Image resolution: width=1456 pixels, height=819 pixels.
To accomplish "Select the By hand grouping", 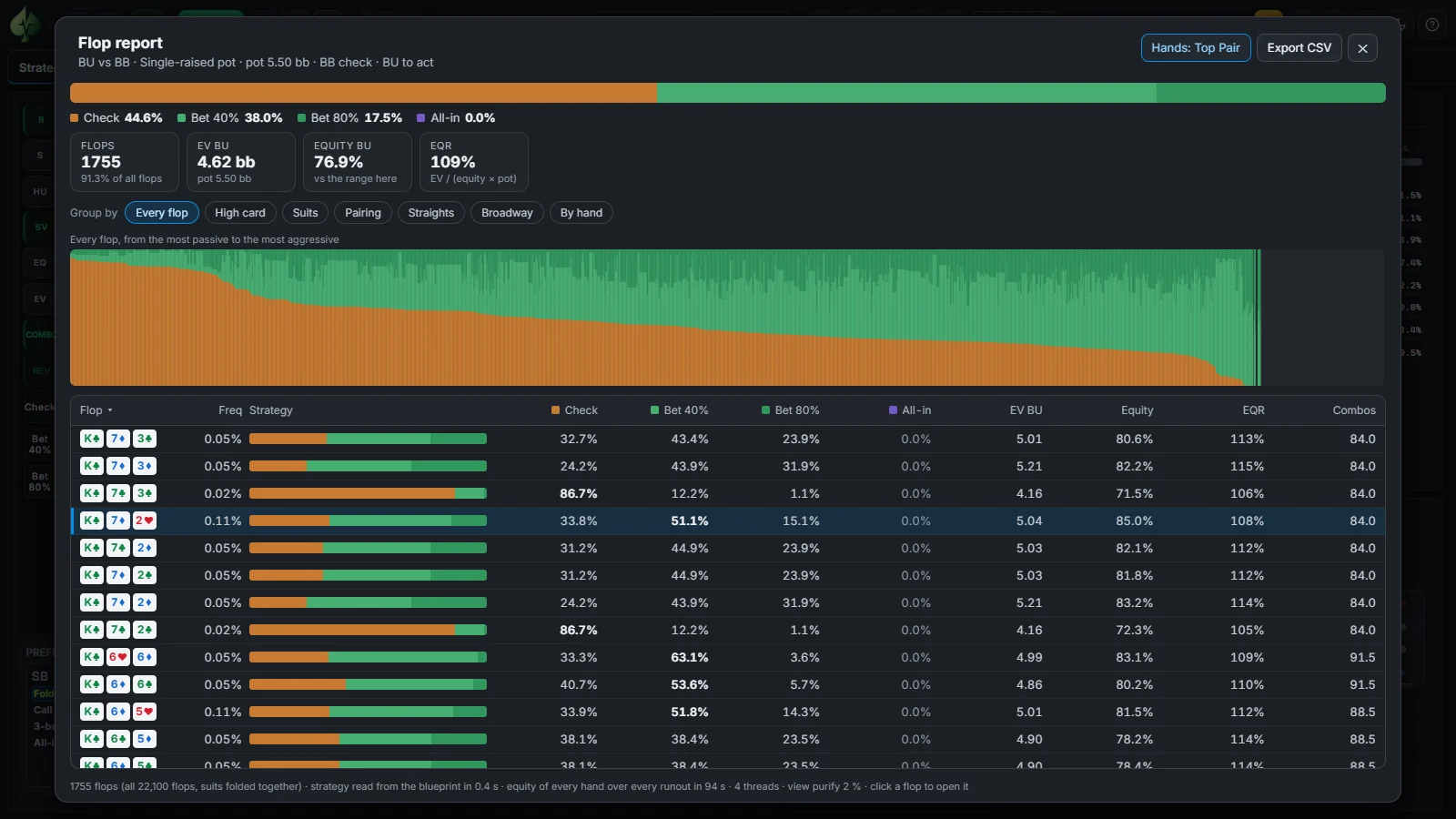I will 581,213.
